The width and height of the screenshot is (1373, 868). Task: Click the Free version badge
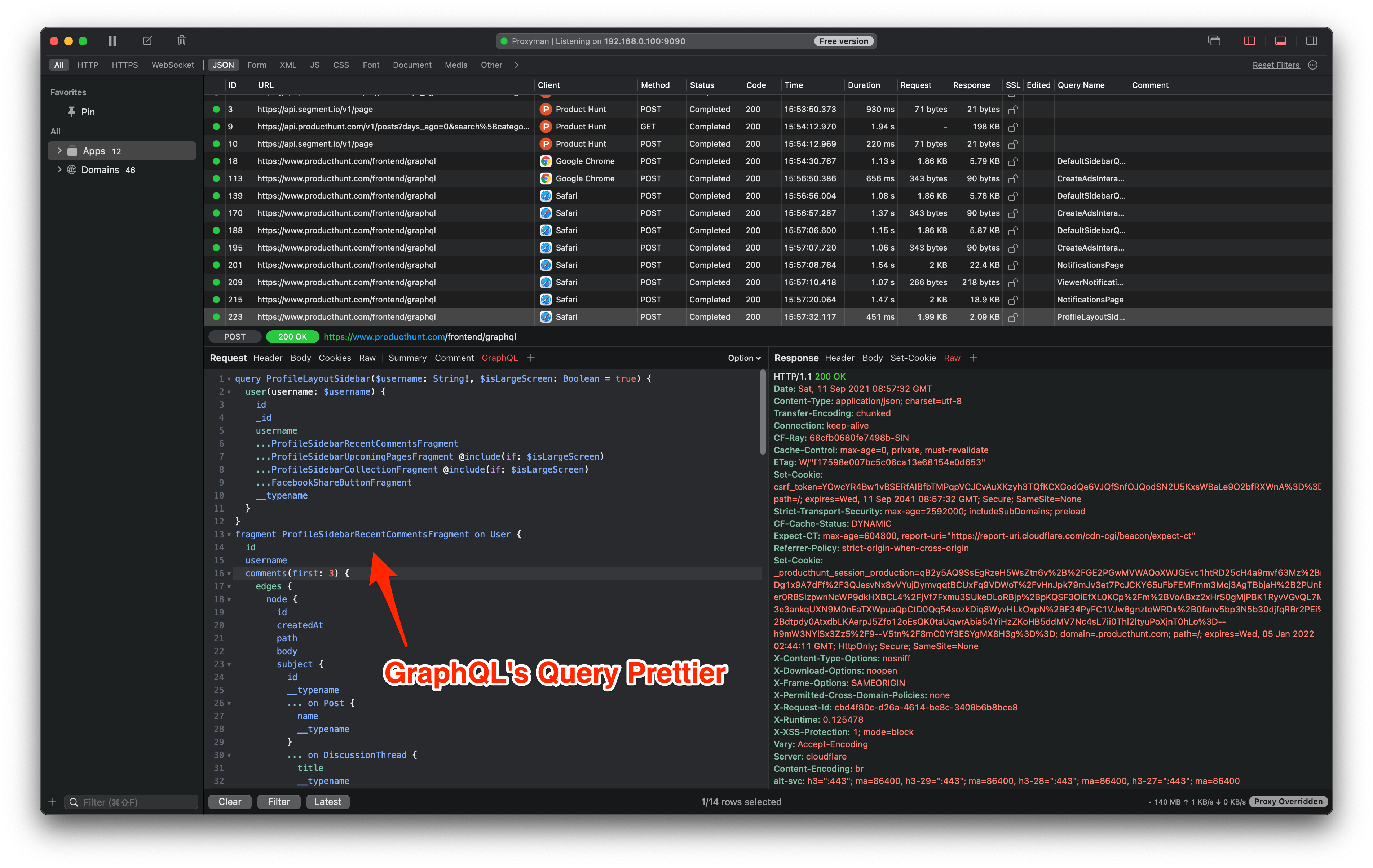(x=843, y=41)
